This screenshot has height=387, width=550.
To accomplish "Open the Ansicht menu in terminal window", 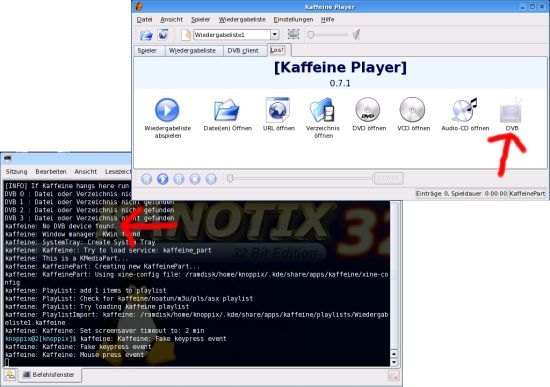I will pos(86,172).
